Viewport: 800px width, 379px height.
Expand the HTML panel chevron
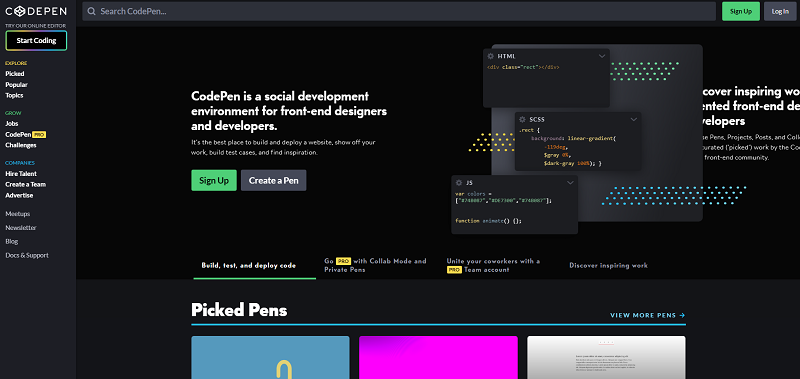(602, 56)
